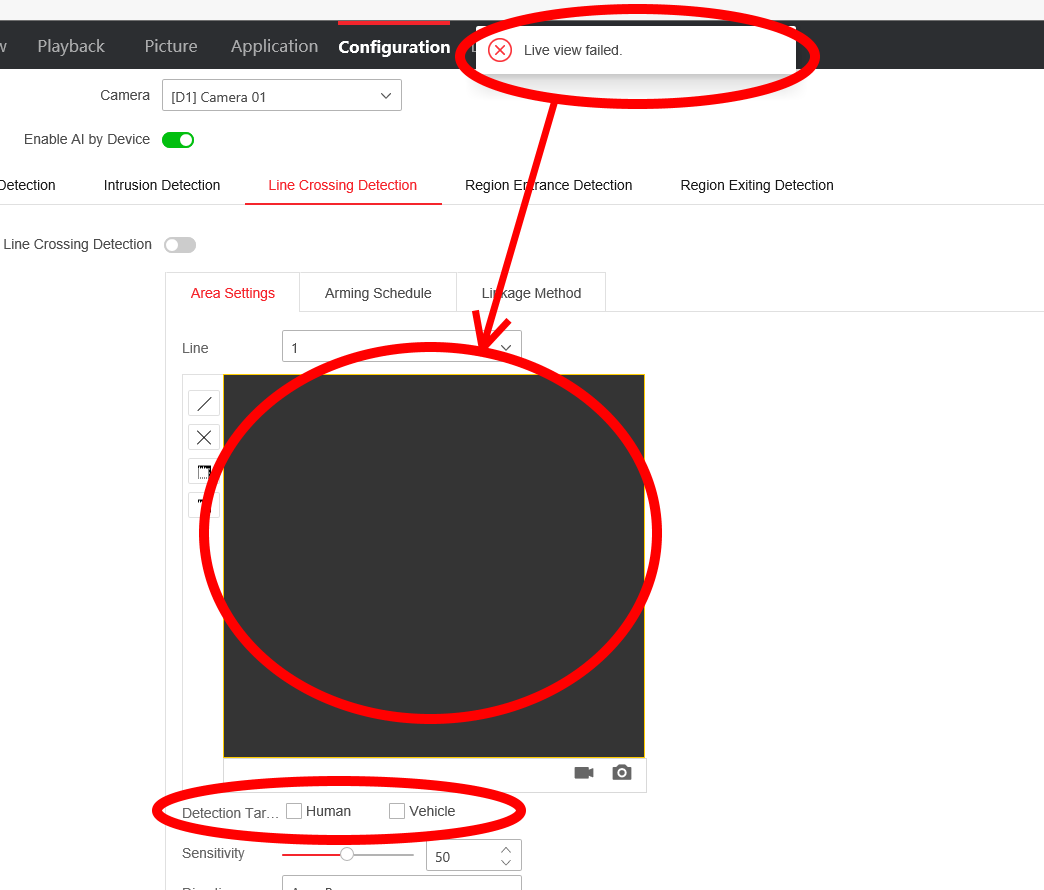Enable the Line Crossing Detection switch
This screenshot has width=1044, height=890.
pos(180,245)
